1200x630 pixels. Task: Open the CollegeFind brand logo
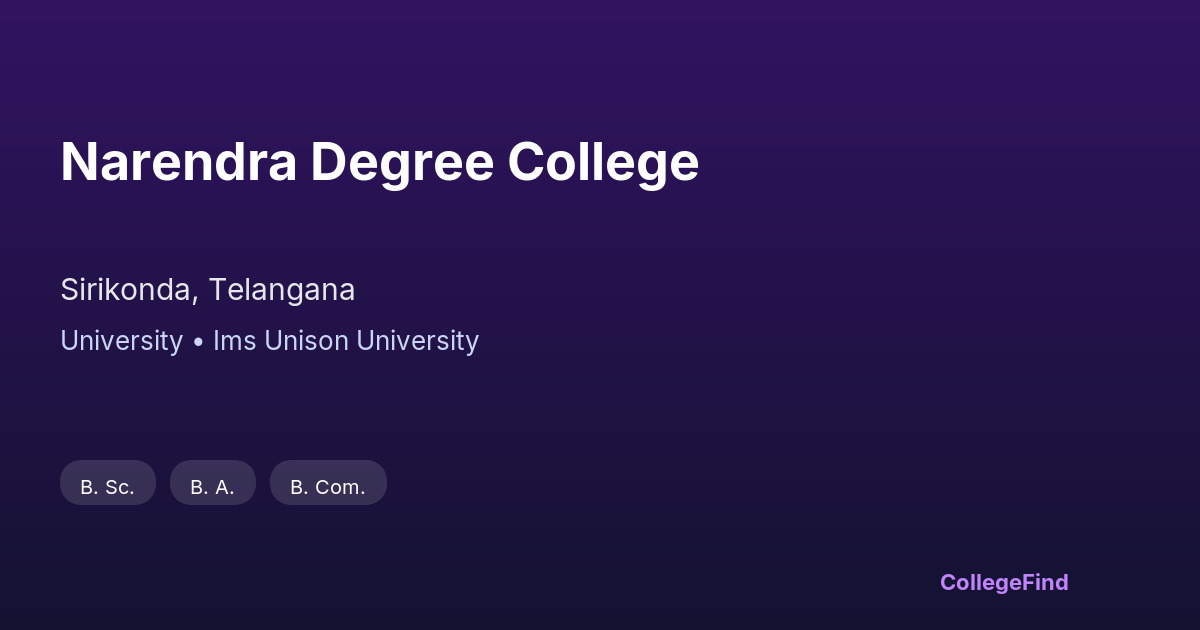coord(1004,582)
